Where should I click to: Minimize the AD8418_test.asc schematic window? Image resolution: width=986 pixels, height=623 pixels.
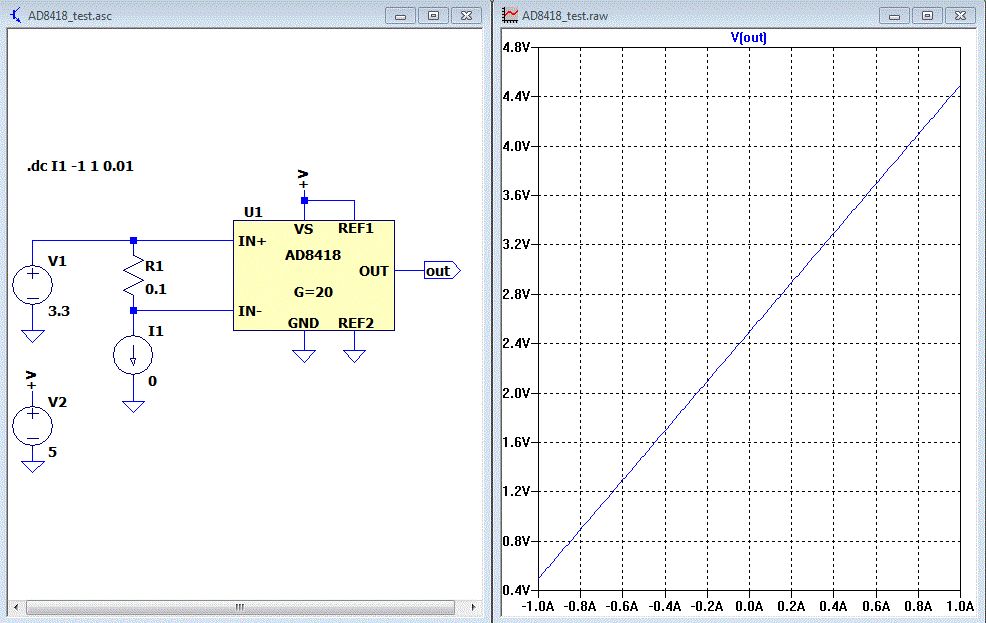(x=401, y=16)
